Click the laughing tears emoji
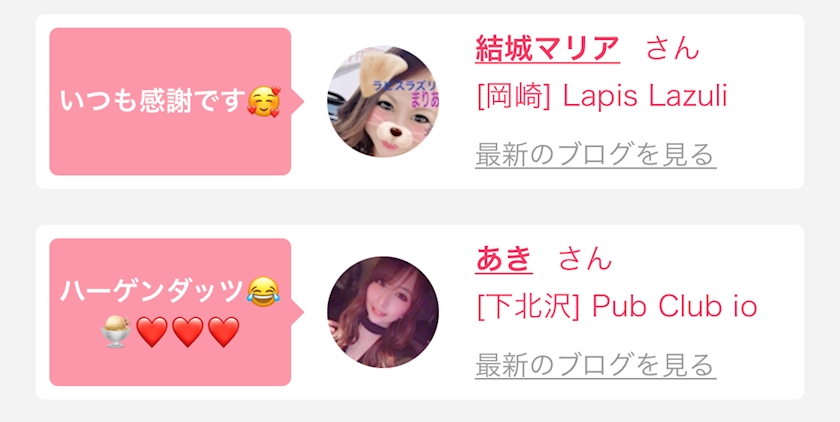840x422 pixels. (264, 292)
